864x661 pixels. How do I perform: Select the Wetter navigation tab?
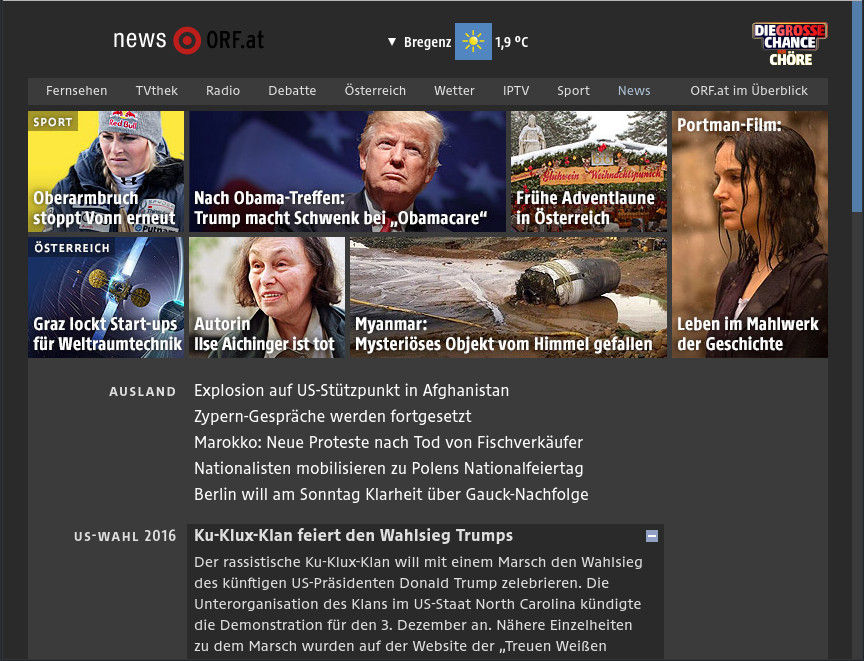pos(454,91)
